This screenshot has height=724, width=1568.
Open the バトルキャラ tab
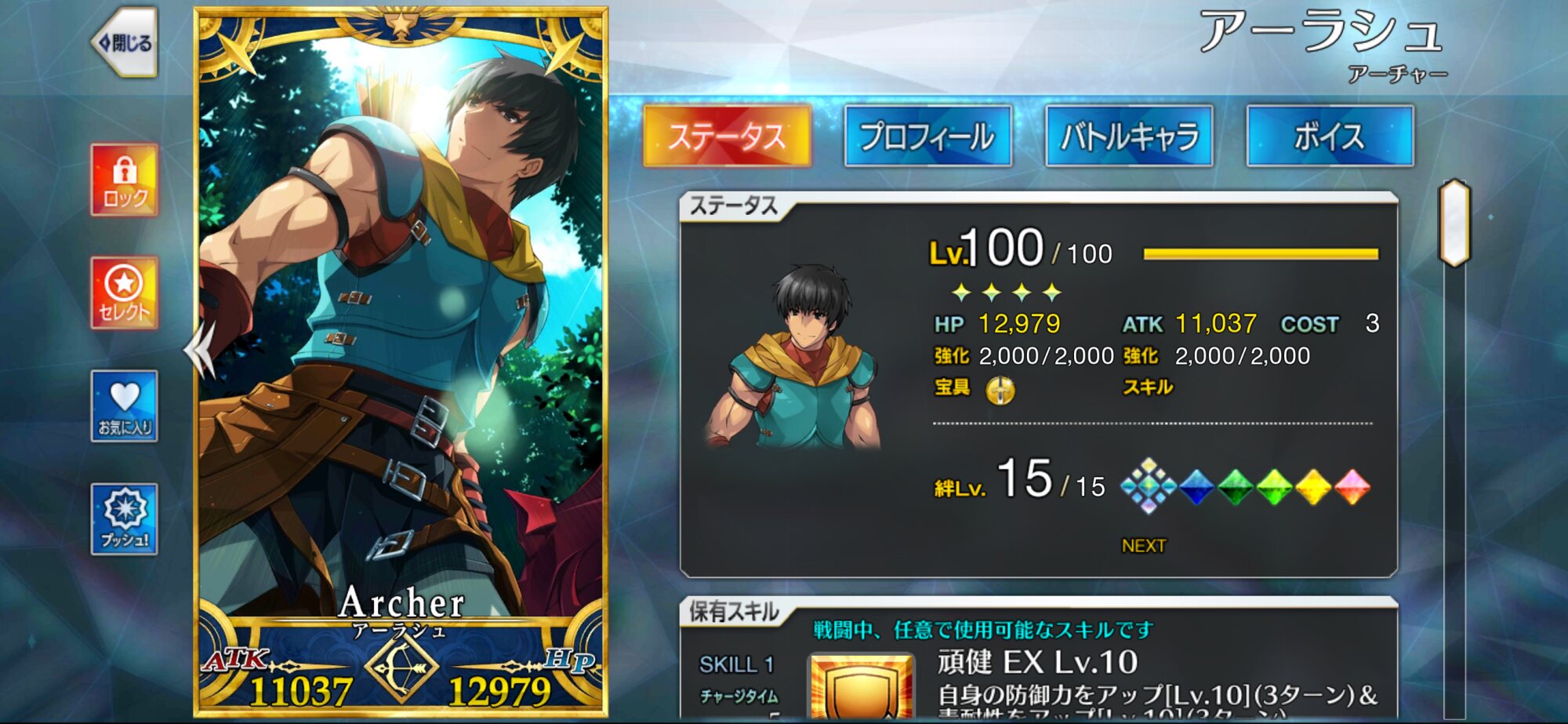(x=1129, y=136)
